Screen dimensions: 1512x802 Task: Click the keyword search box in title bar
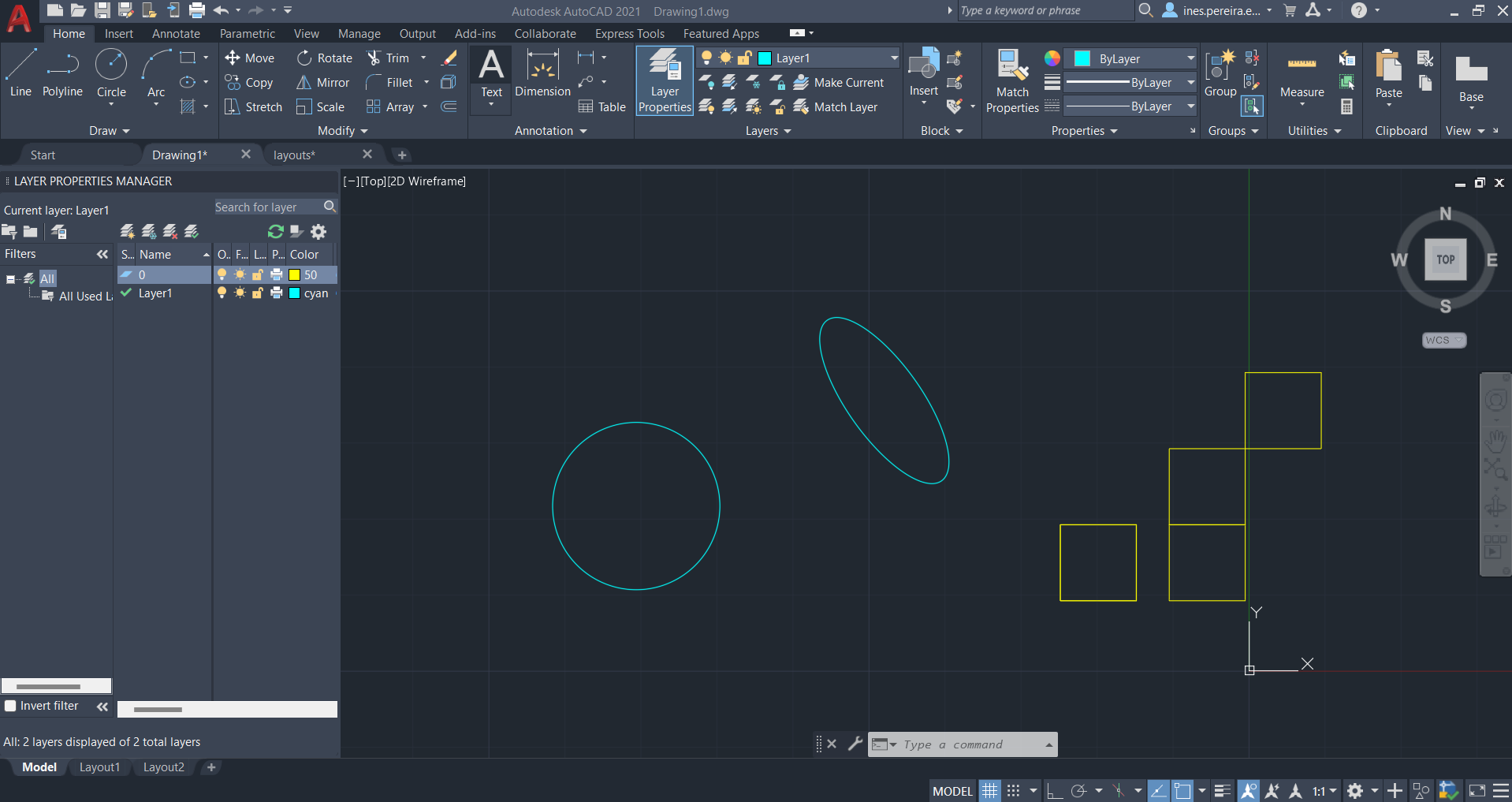[x=1045, y=10]
